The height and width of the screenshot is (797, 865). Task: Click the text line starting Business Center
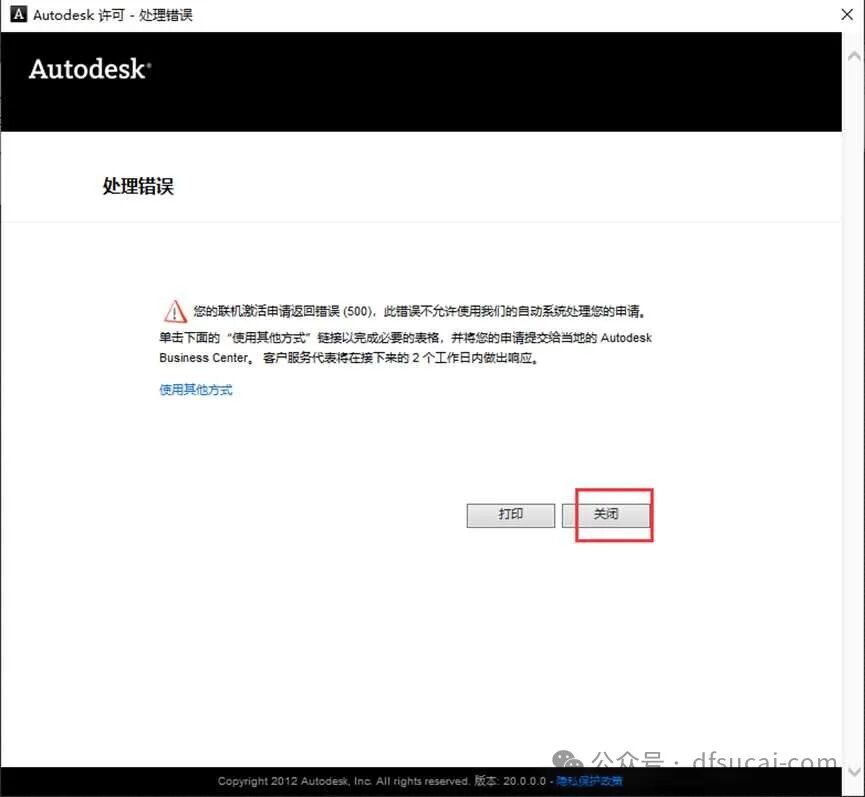coord(349,358)
